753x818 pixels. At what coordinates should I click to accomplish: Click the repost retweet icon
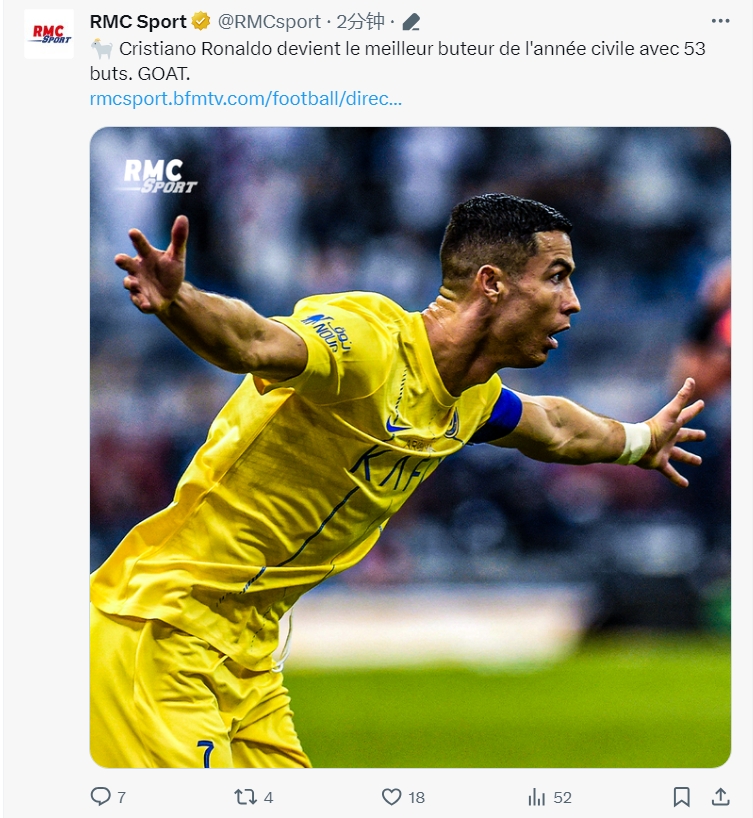click(245, 797)
